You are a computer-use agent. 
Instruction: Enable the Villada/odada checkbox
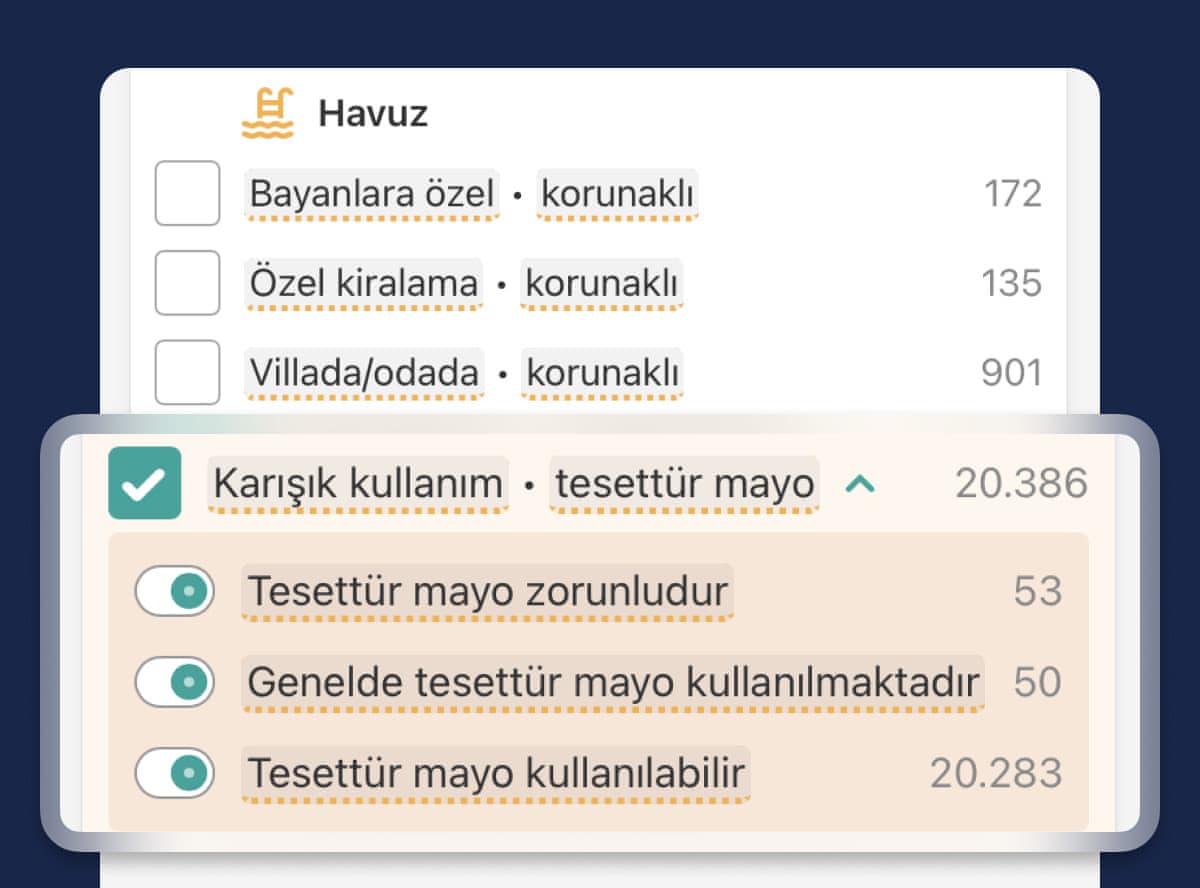click(x=187, y=373)
